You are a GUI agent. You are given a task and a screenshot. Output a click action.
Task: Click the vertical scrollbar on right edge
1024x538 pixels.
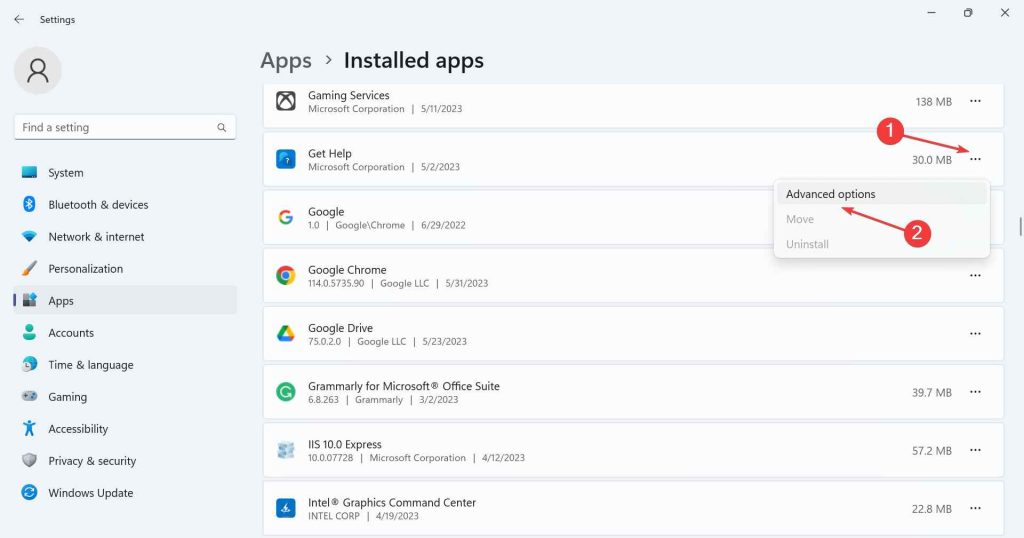tap(1020, 225)
